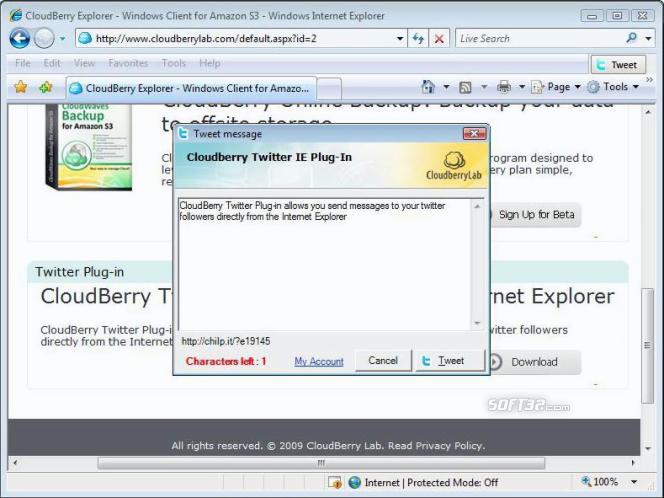This screenshot has width=664, height=498.
Task: Click the Tweet toolbar button in IE
Action: point(617,65)
